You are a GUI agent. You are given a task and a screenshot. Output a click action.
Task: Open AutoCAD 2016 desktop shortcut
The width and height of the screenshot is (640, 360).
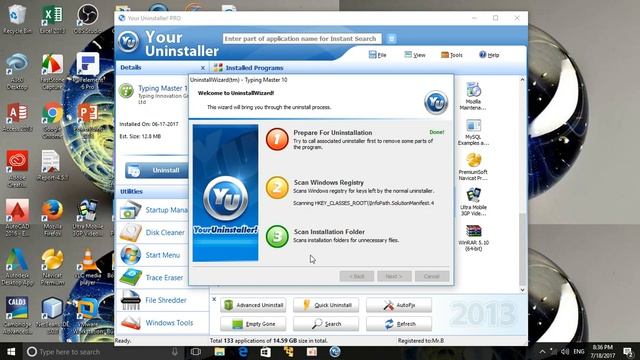[17, 218]
